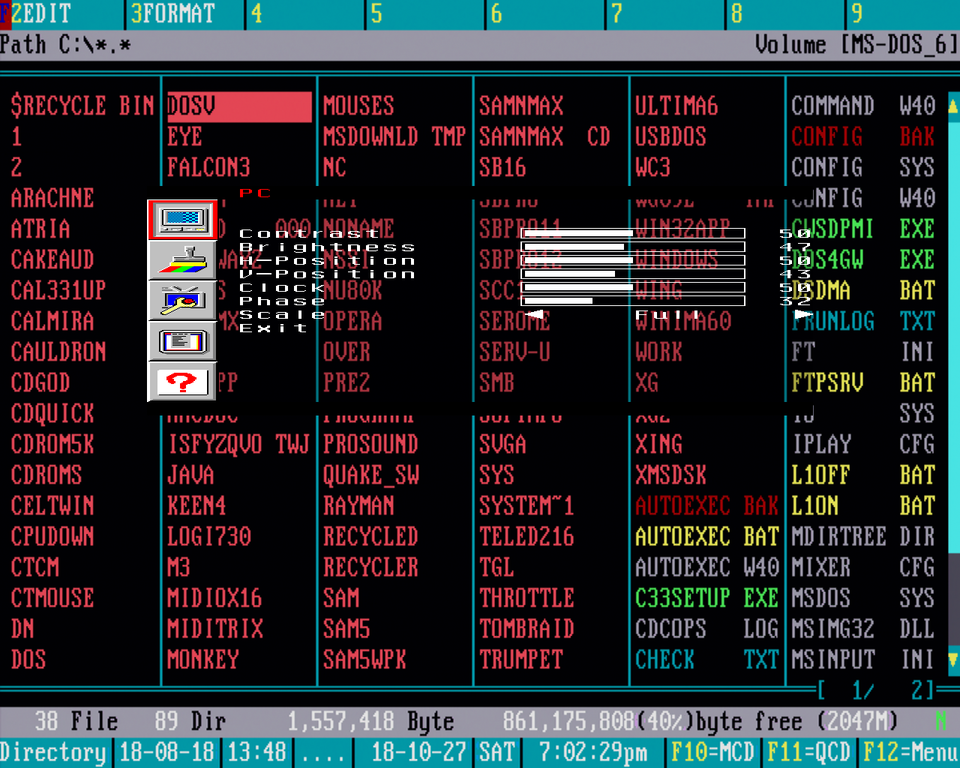This screenshot has height=768, width=960.
Task: Select the CAULDRON directory
Action: pyautogui.click(x=58, y=352)
